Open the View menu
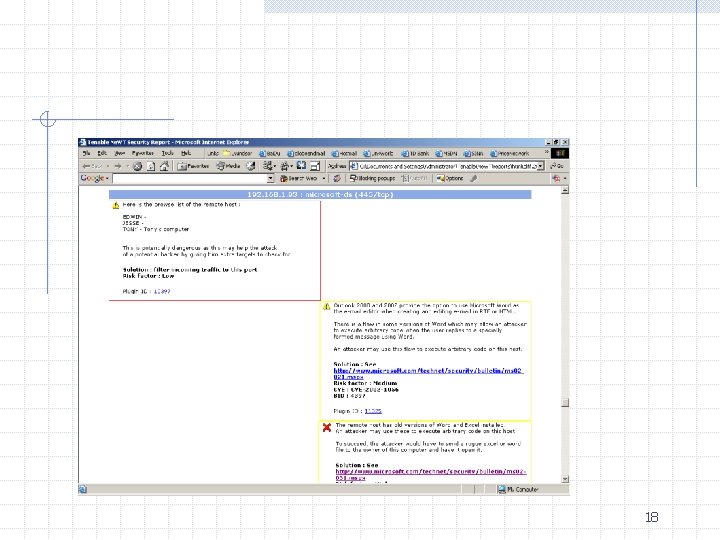Viewport: 720px width, 540px height. [x=119, y=153]
